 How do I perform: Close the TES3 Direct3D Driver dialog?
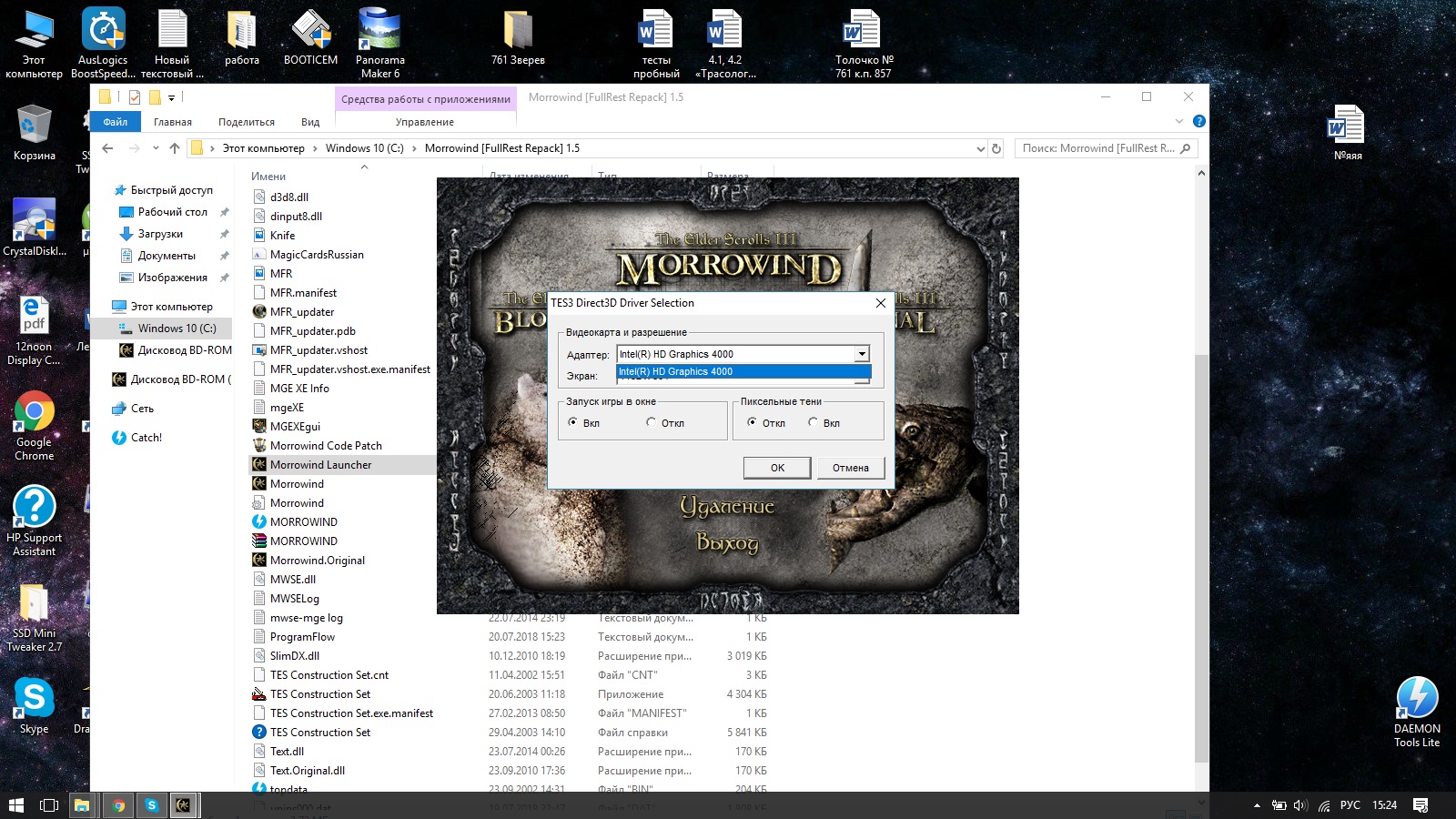click(881, 303)
